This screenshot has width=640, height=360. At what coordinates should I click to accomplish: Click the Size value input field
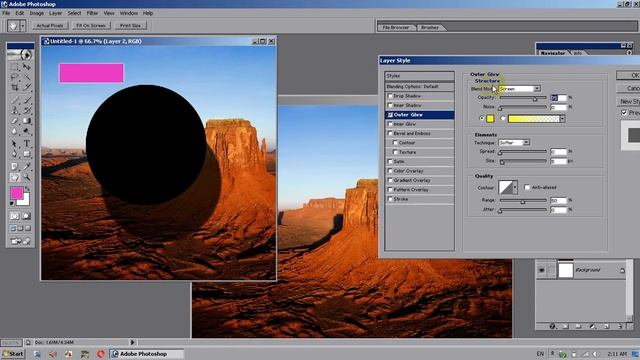coord(558,161)
